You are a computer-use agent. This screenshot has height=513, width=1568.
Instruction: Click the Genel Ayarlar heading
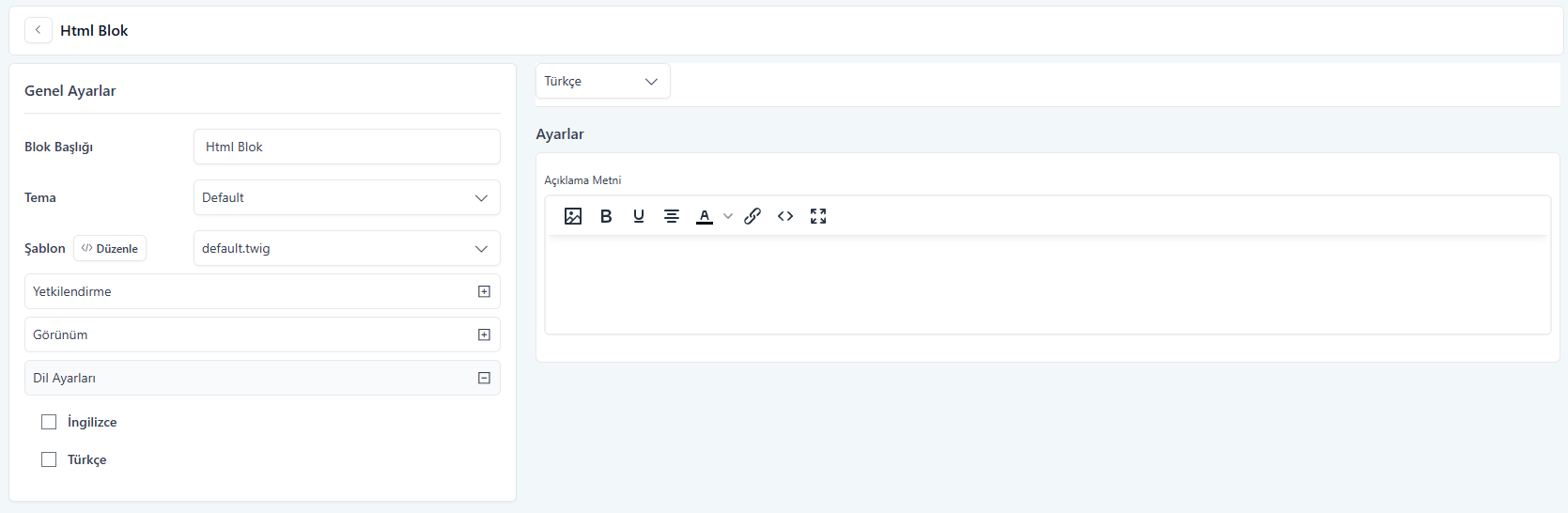[x=70, y=90]
